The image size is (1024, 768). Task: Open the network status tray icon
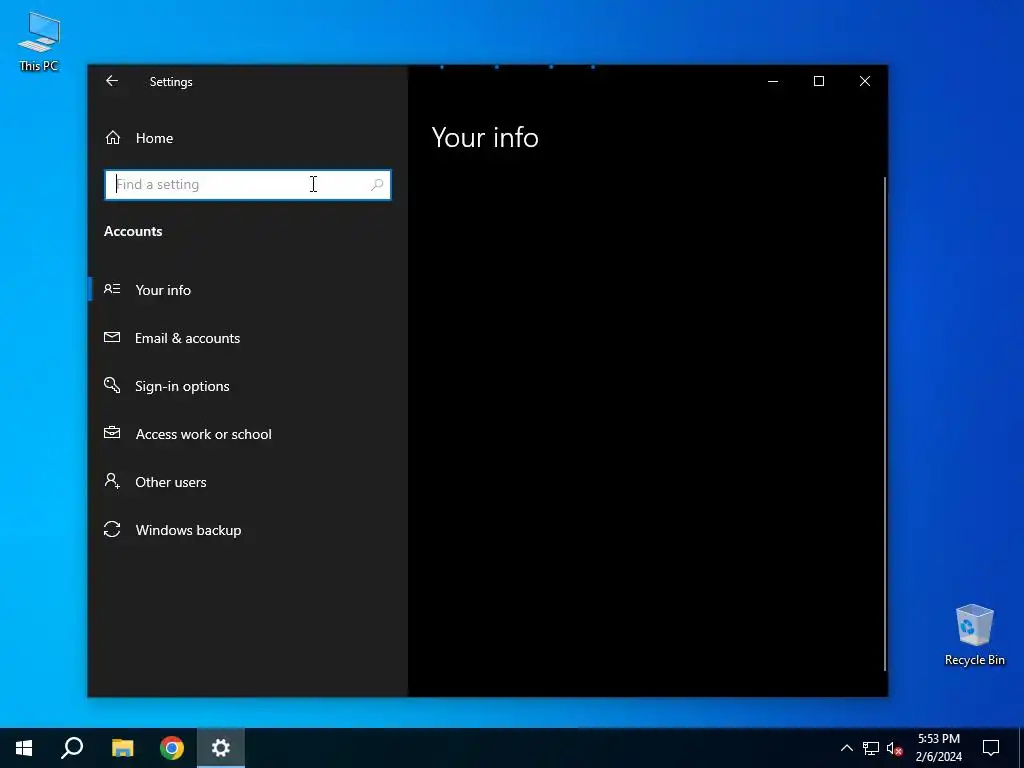pyautogui.click(x=871, y=748)
